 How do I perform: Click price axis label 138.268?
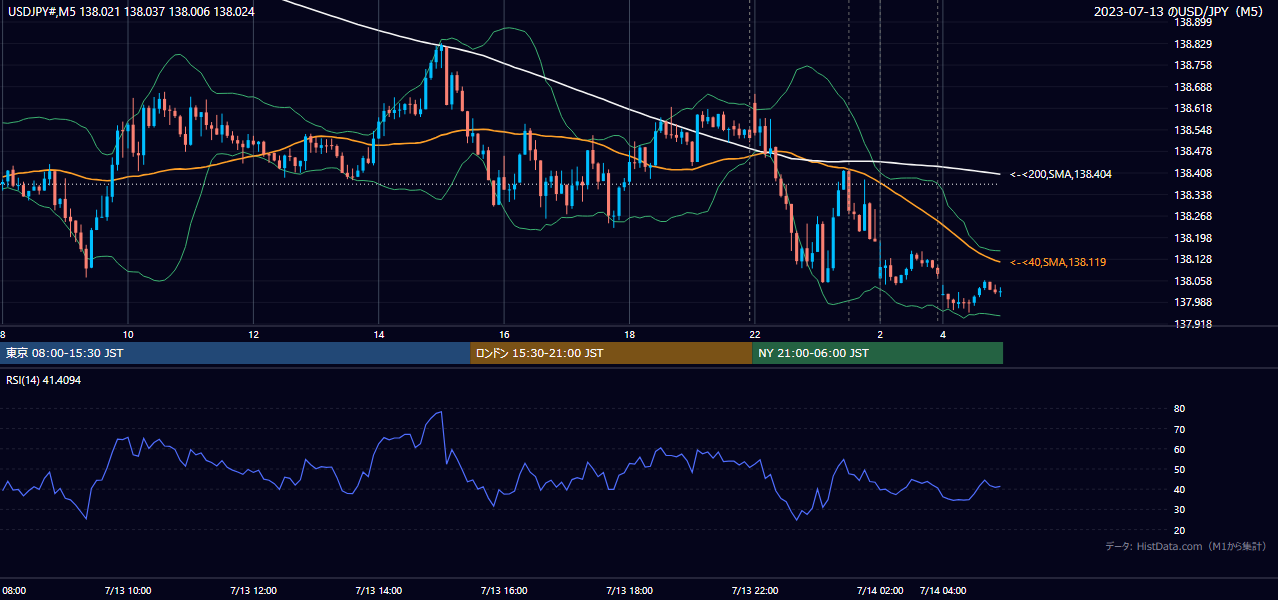(x=1193, y=216)
